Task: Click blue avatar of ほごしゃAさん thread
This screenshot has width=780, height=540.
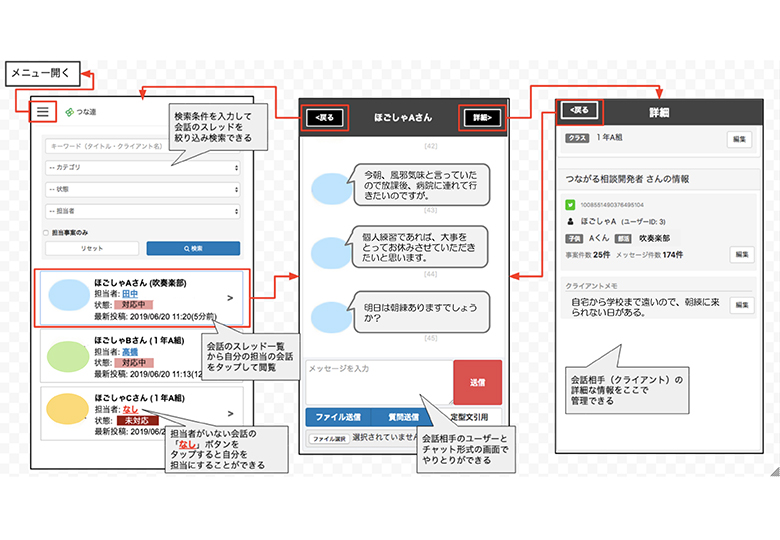Action: [x=70, y=296]
